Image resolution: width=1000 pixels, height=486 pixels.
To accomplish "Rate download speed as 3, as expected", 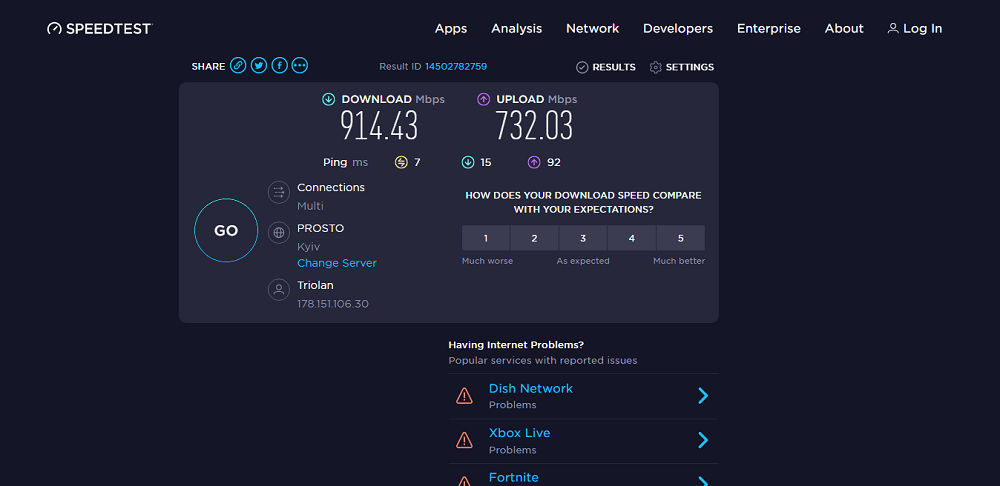I will 583,238.
